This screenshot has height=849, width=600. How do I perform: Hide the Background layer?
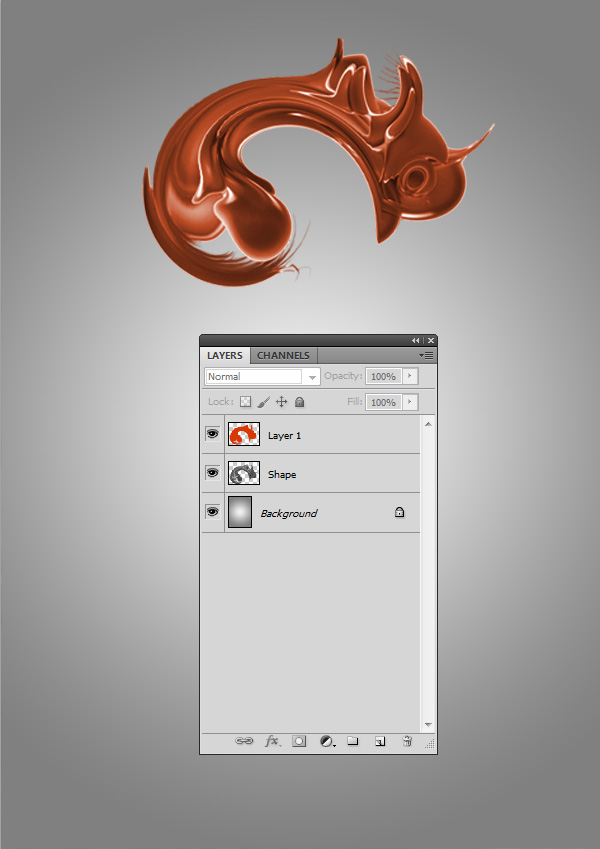pyautogui.click(x=212, y=512)
